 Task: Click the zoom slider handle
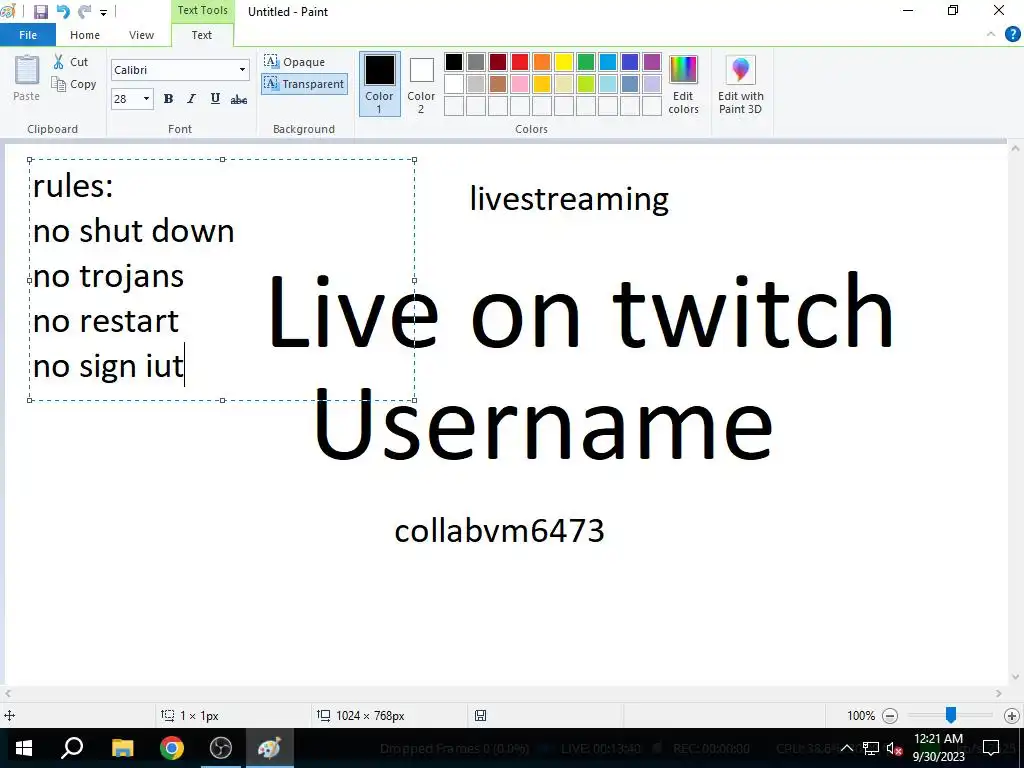pos(951,715)
